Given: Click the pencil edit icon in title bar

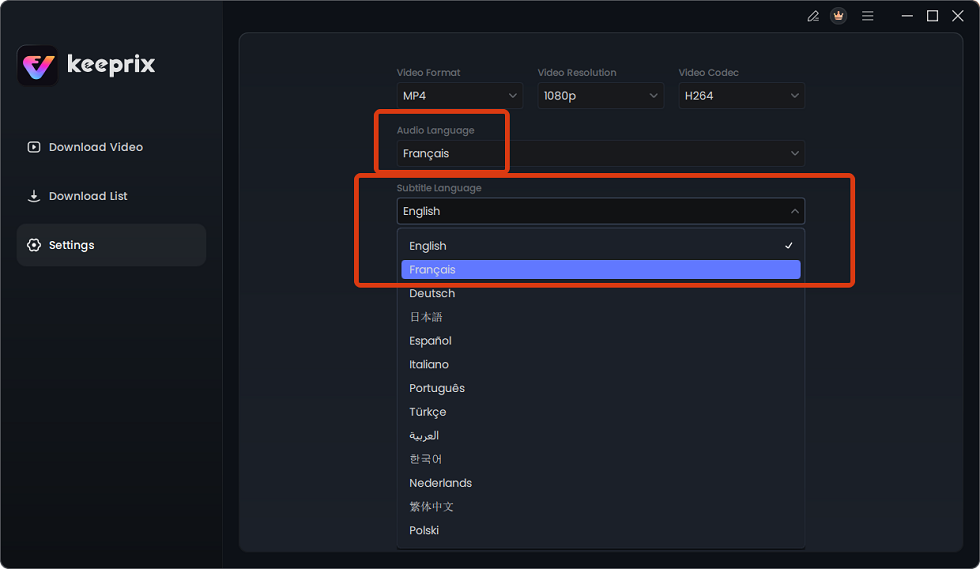Looking at the screenshot, I should (813, 16).
